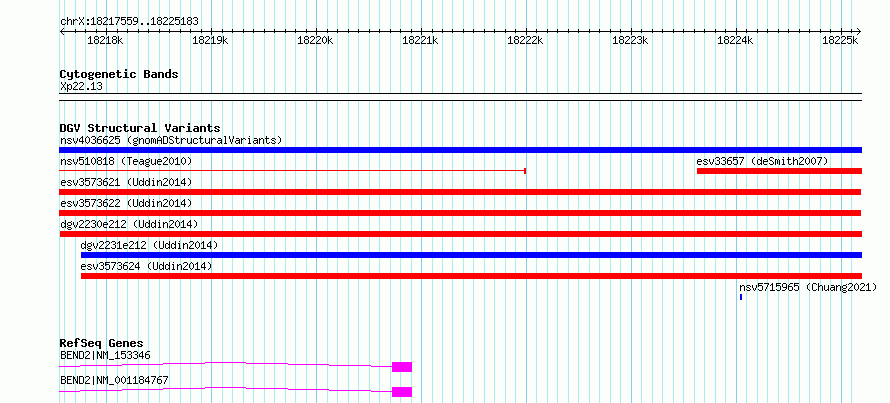890x403 pixels.
Task: Click the 18219k ruler label
Action: [210, 41]
